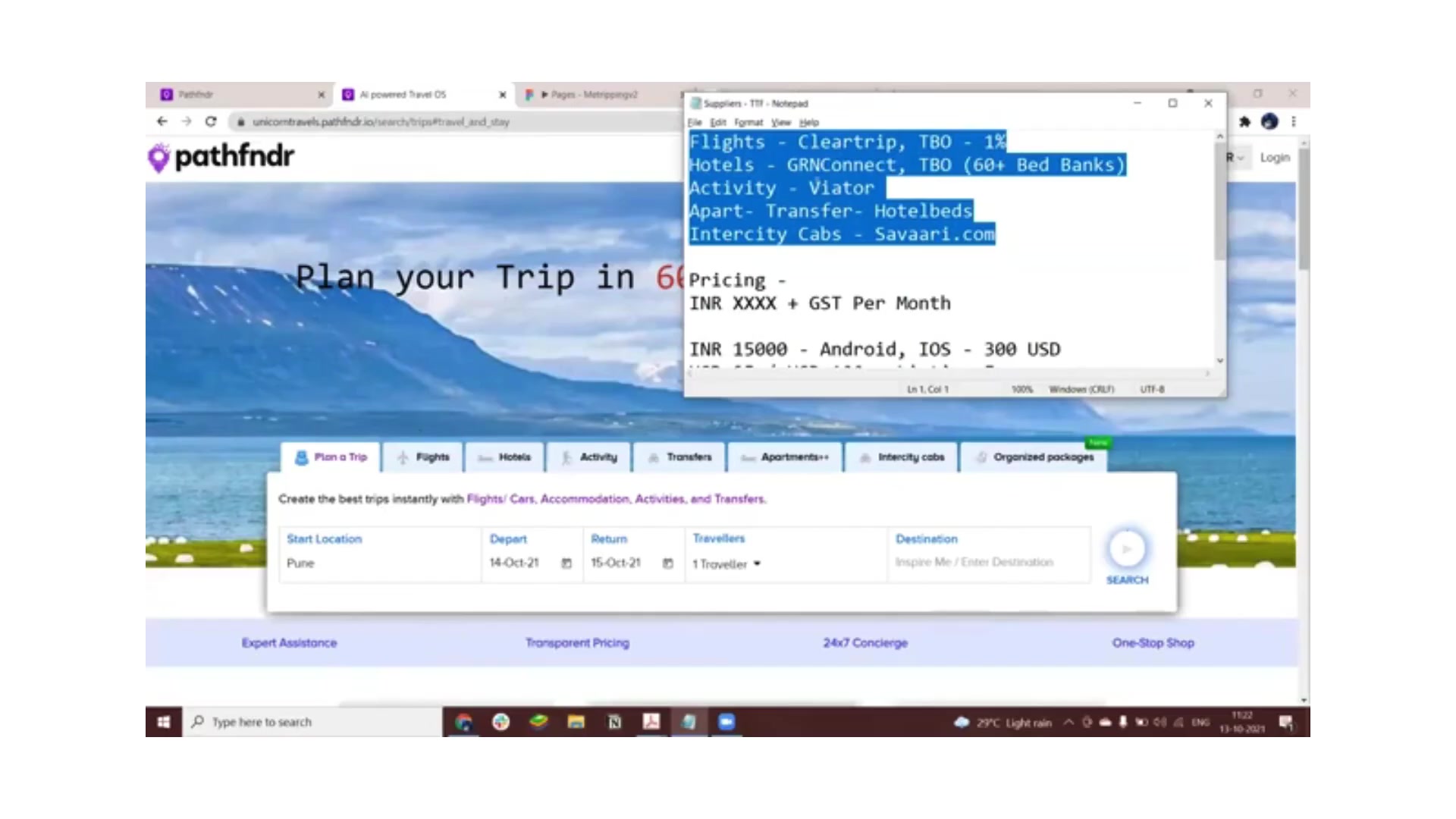
Task: Click the browser page vertical scrollbar
Action: pos(1304,209)
